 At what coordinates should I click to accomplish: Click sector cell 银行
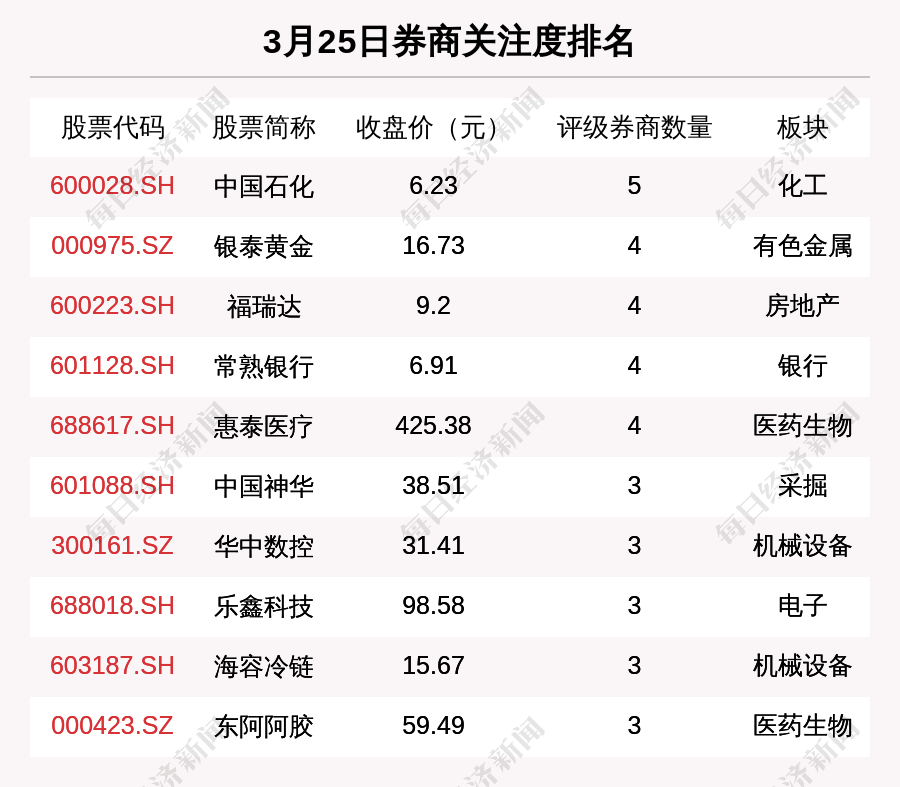click(802, 366)
